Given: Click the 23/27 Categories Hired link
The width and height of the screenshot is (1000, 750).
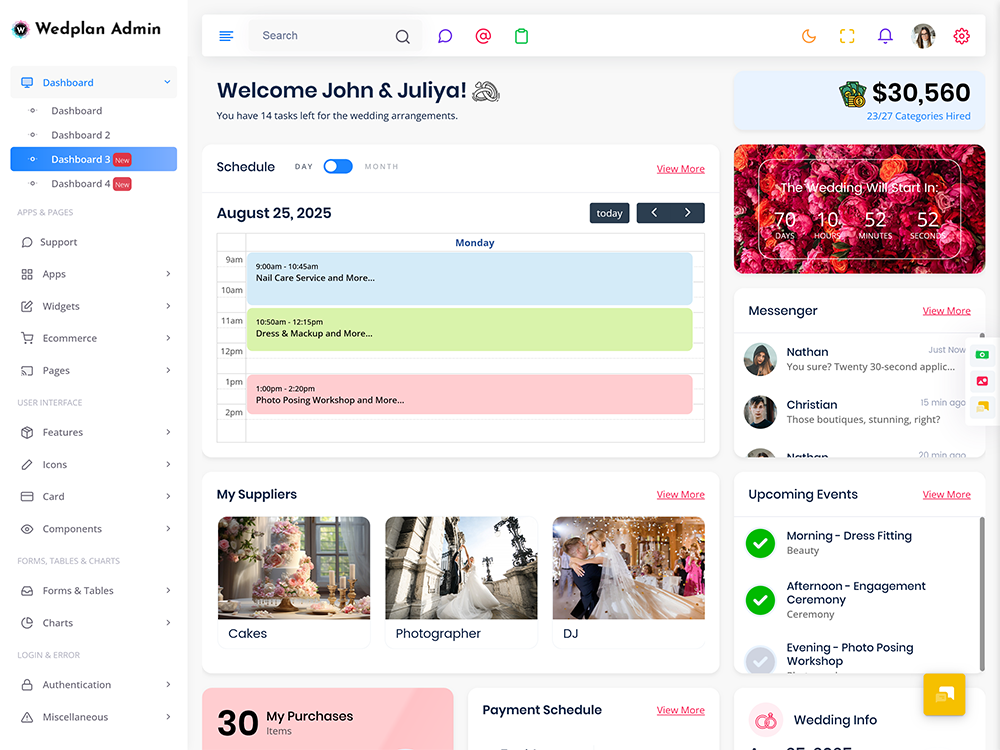Looking at the screenshot, I should click(918, 116).
